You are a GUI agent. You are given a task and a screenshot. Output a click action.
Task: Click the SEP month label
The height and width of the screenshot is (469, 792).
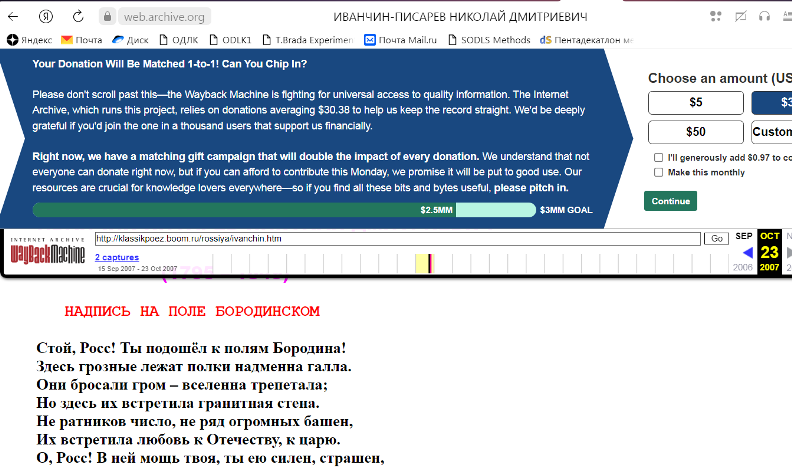(744, 236)
